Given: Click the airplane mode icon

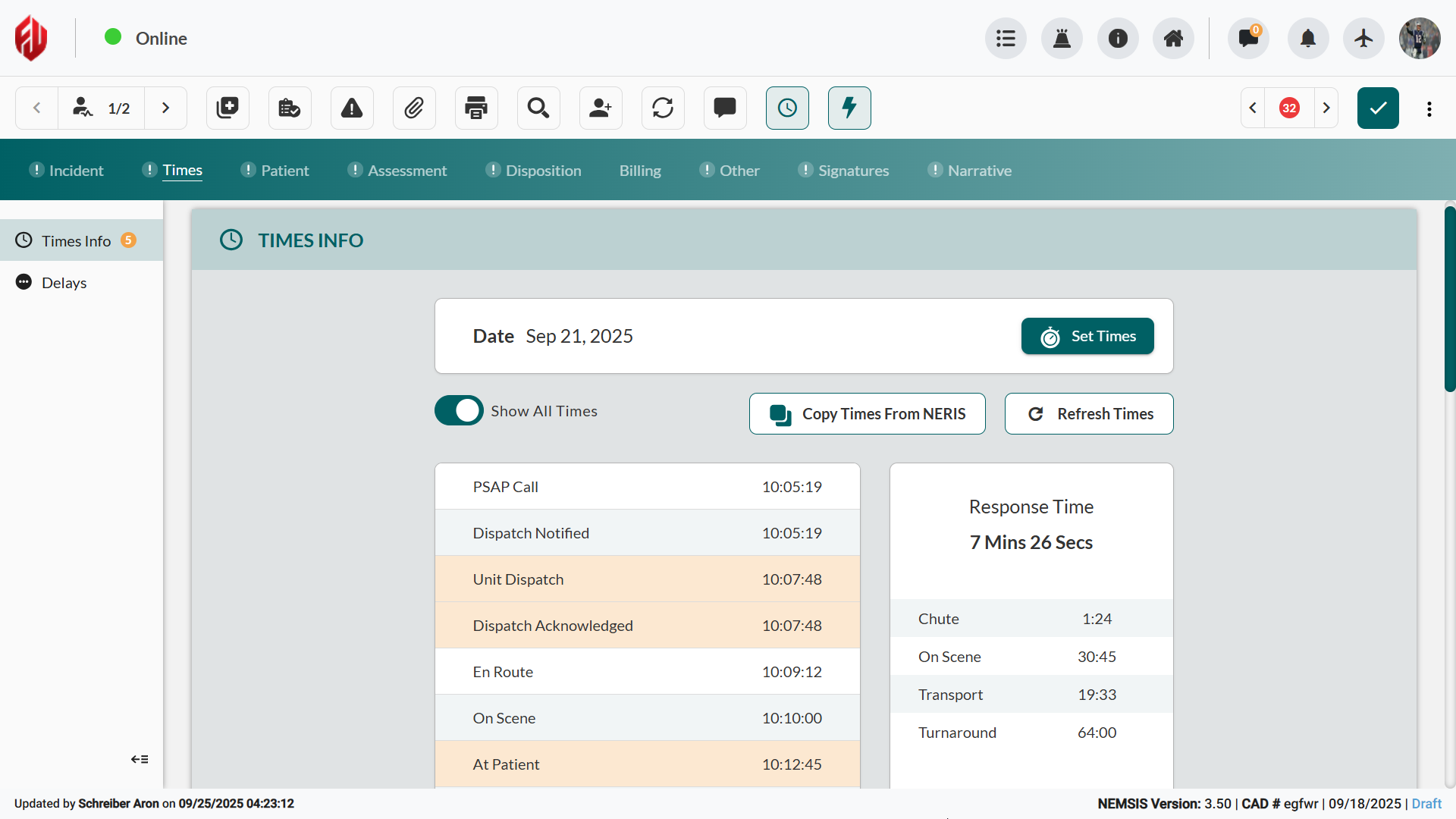Looking at the screenshot, I should coord(1362,38).
